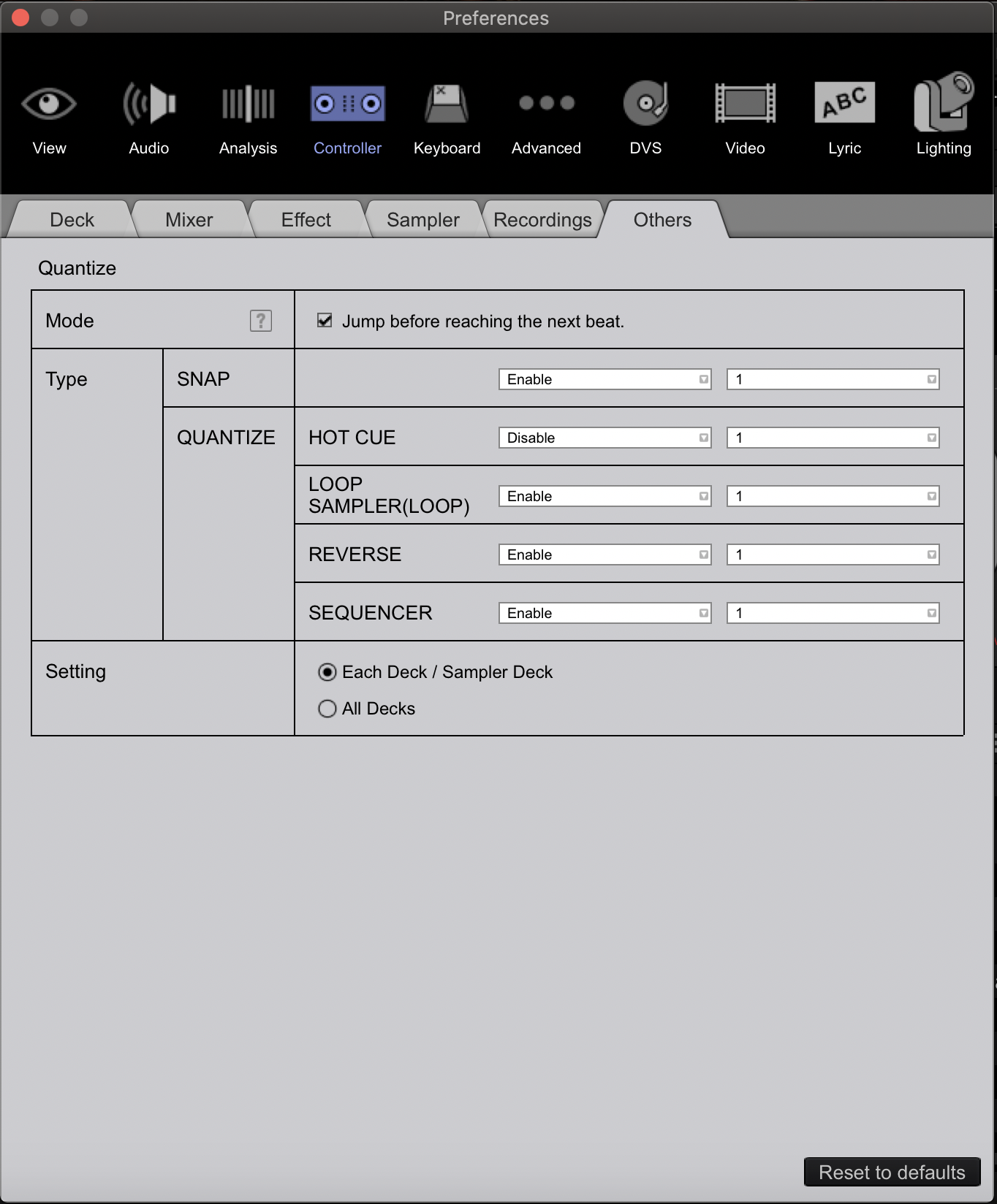Click the REVERSE row label
This screenshot has width=997, height=1204.
point(355,555)
